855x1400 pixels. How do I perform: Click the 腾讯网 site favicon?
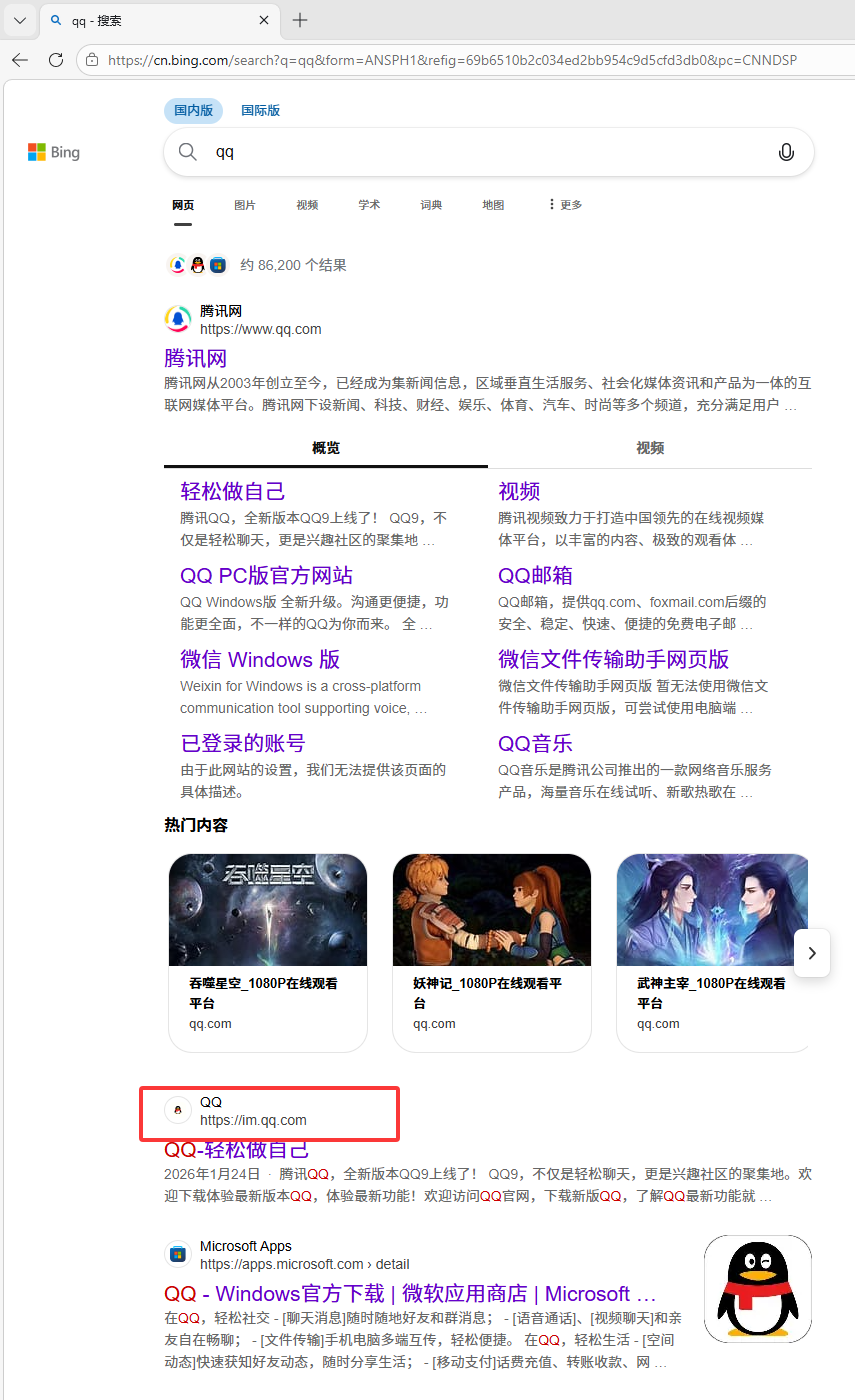(178, 319)
